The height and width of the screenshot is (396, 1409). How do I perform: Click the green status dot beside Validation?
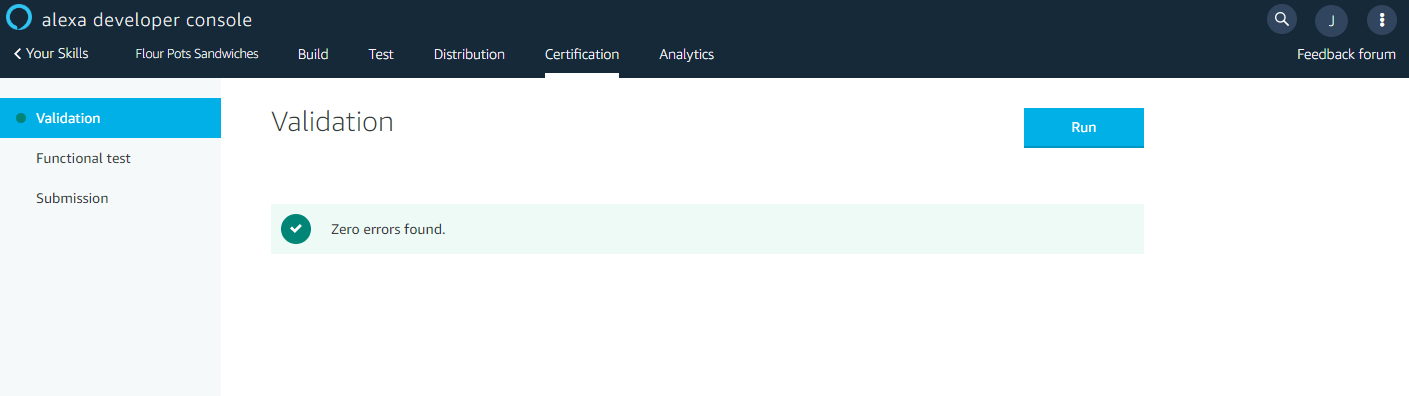coord(20,118)
